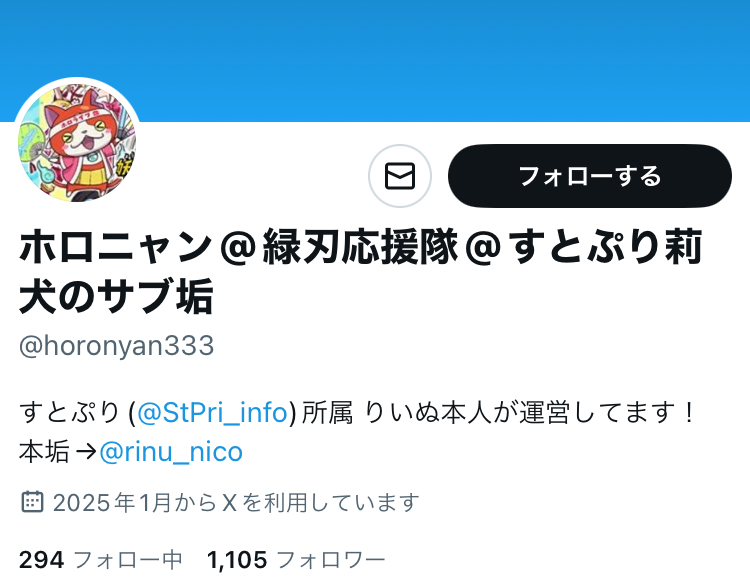Open the Jibanyan profile avatar picture

coord(77,142)
